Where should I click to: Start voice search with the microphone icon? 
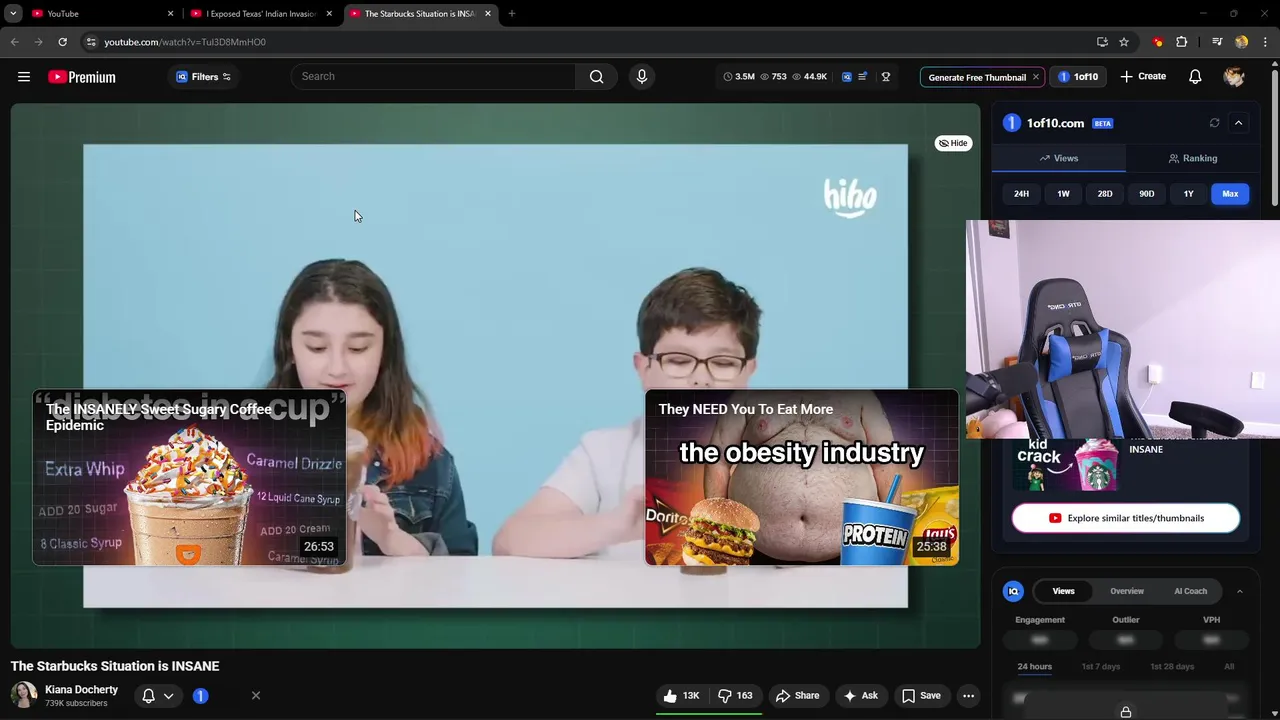click(642, 76)
